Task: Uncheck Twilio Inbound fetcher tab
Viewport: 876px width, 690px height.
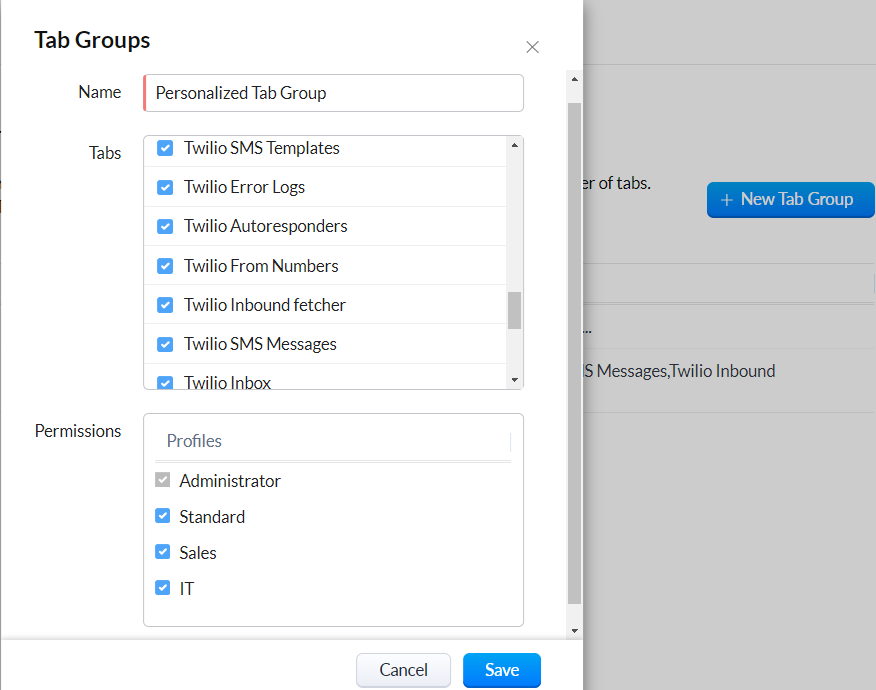Action: (x=165, y=305)
